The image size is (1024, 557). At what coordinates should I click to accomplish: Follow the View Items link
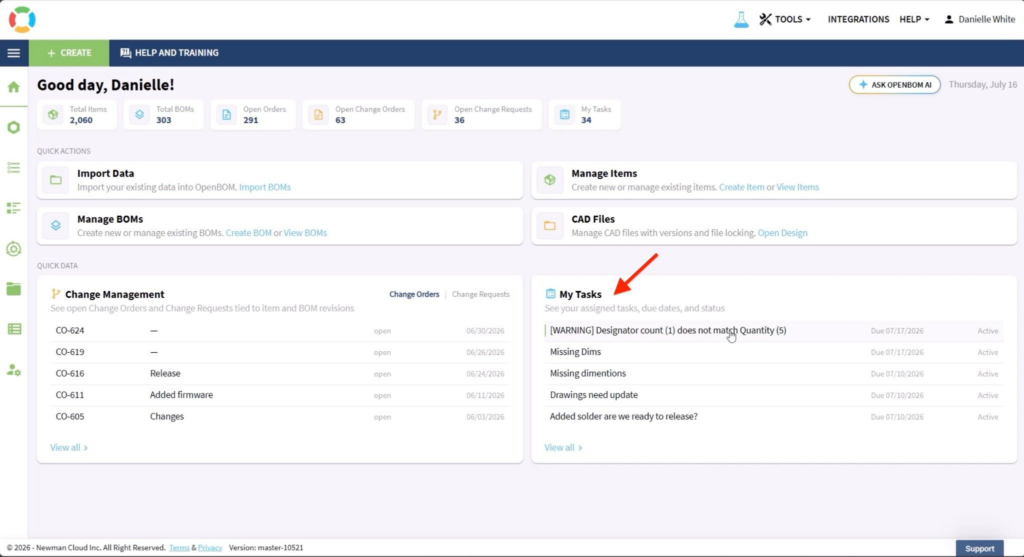pos(797,187)
